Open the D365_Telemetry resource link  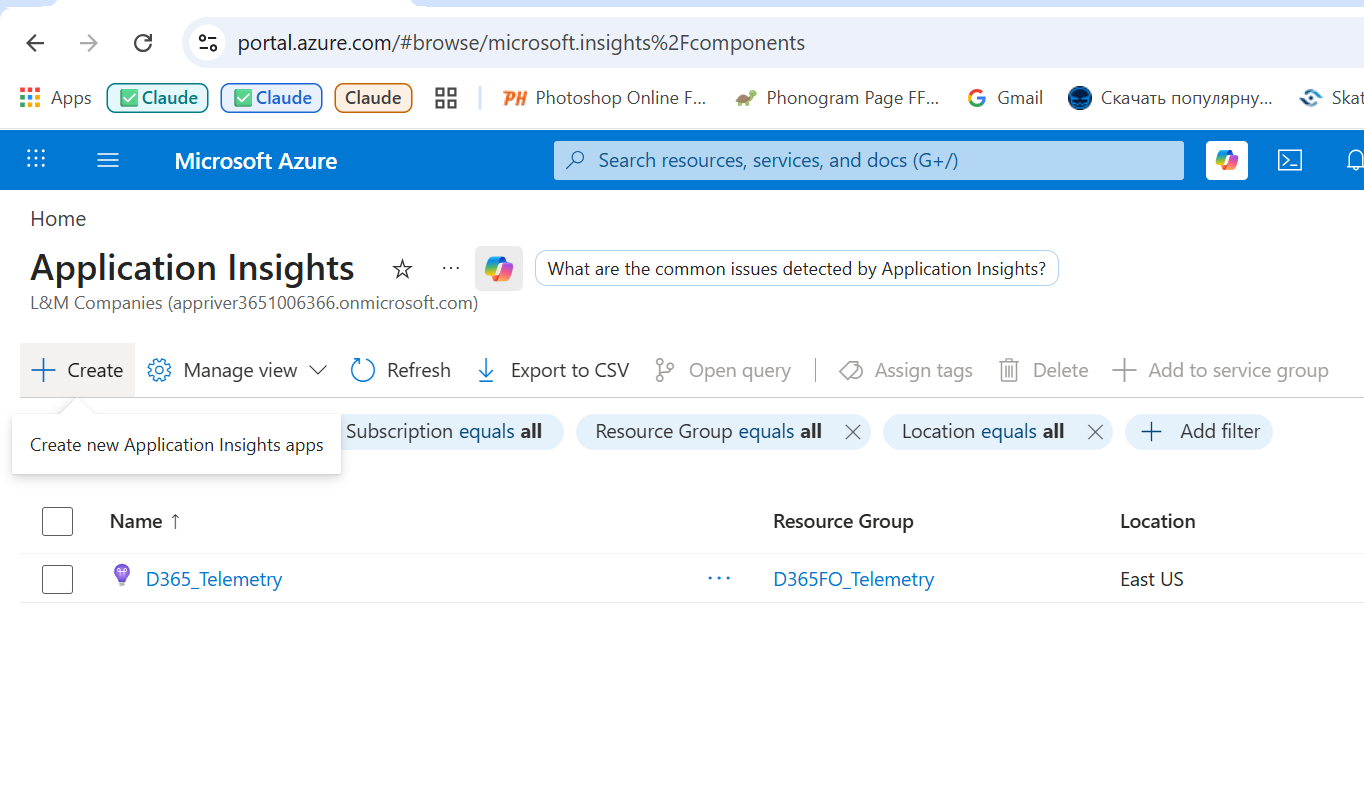tap(214, 579)
